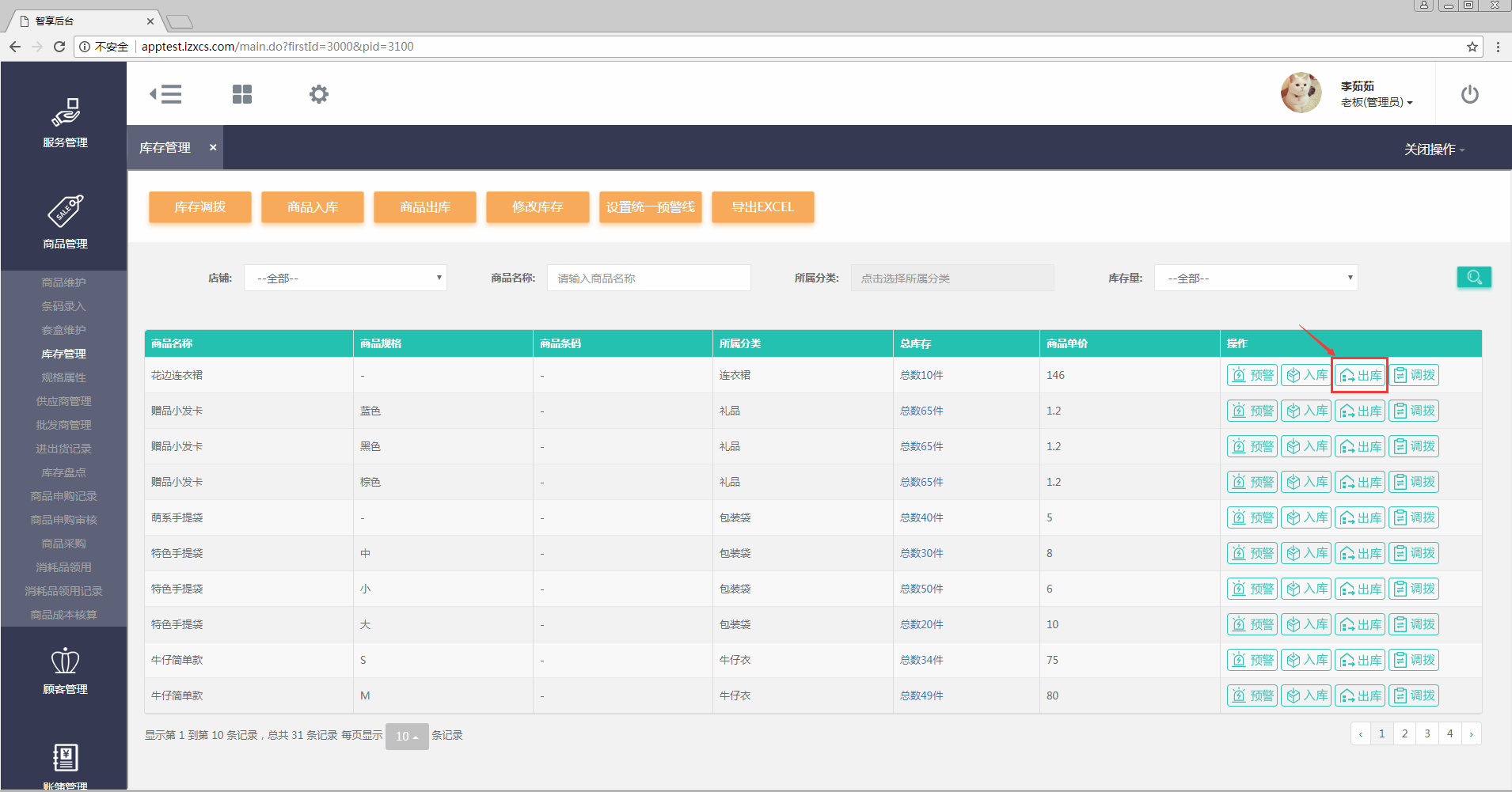Click 预警 for 花边连衣裙 row
Viewport: 1512px width, 792px height.
[x=1252, y=375]
